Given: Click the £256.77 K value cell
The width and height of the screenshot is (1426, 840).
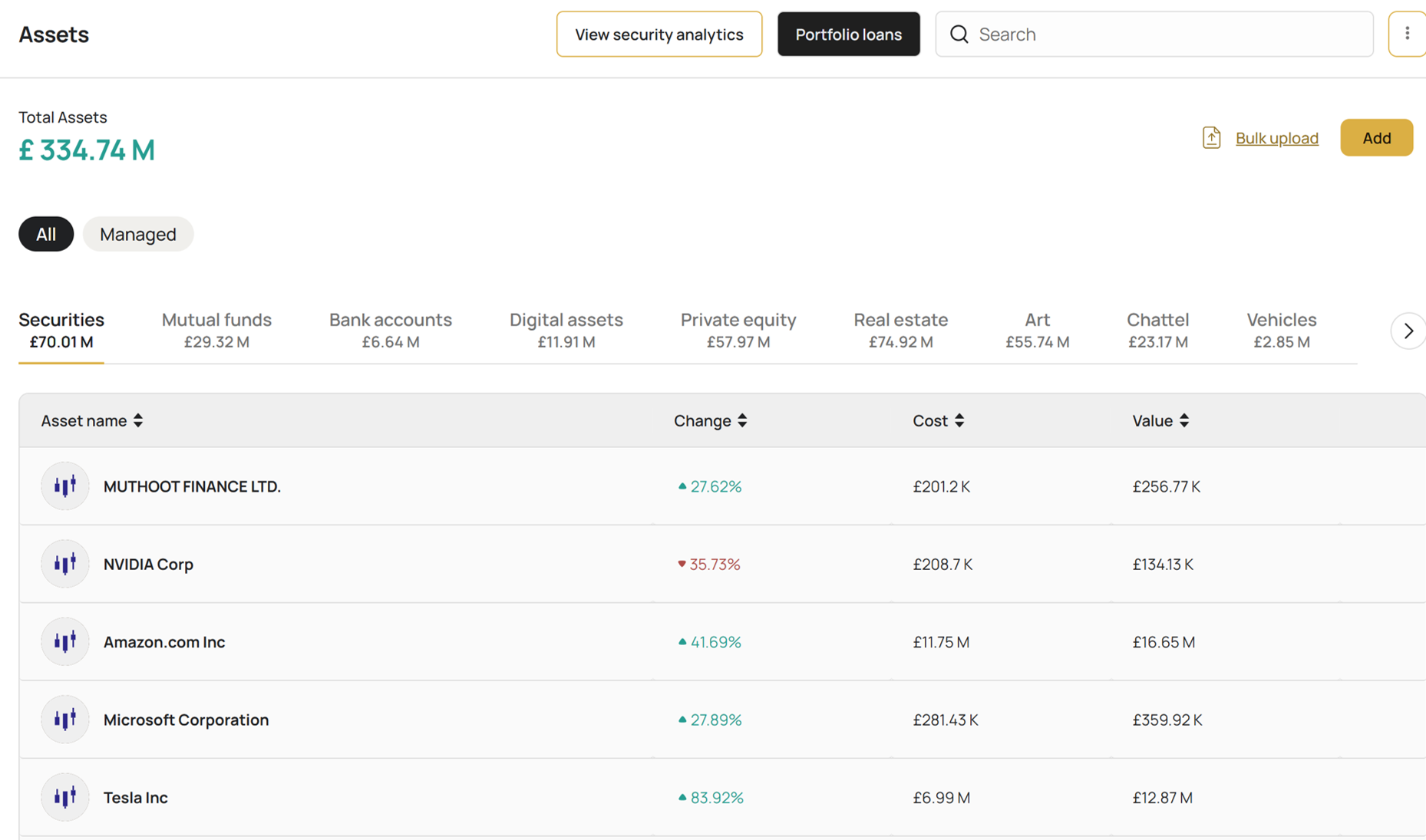Looking at the screenshot, I should (x=1167, y=486).
